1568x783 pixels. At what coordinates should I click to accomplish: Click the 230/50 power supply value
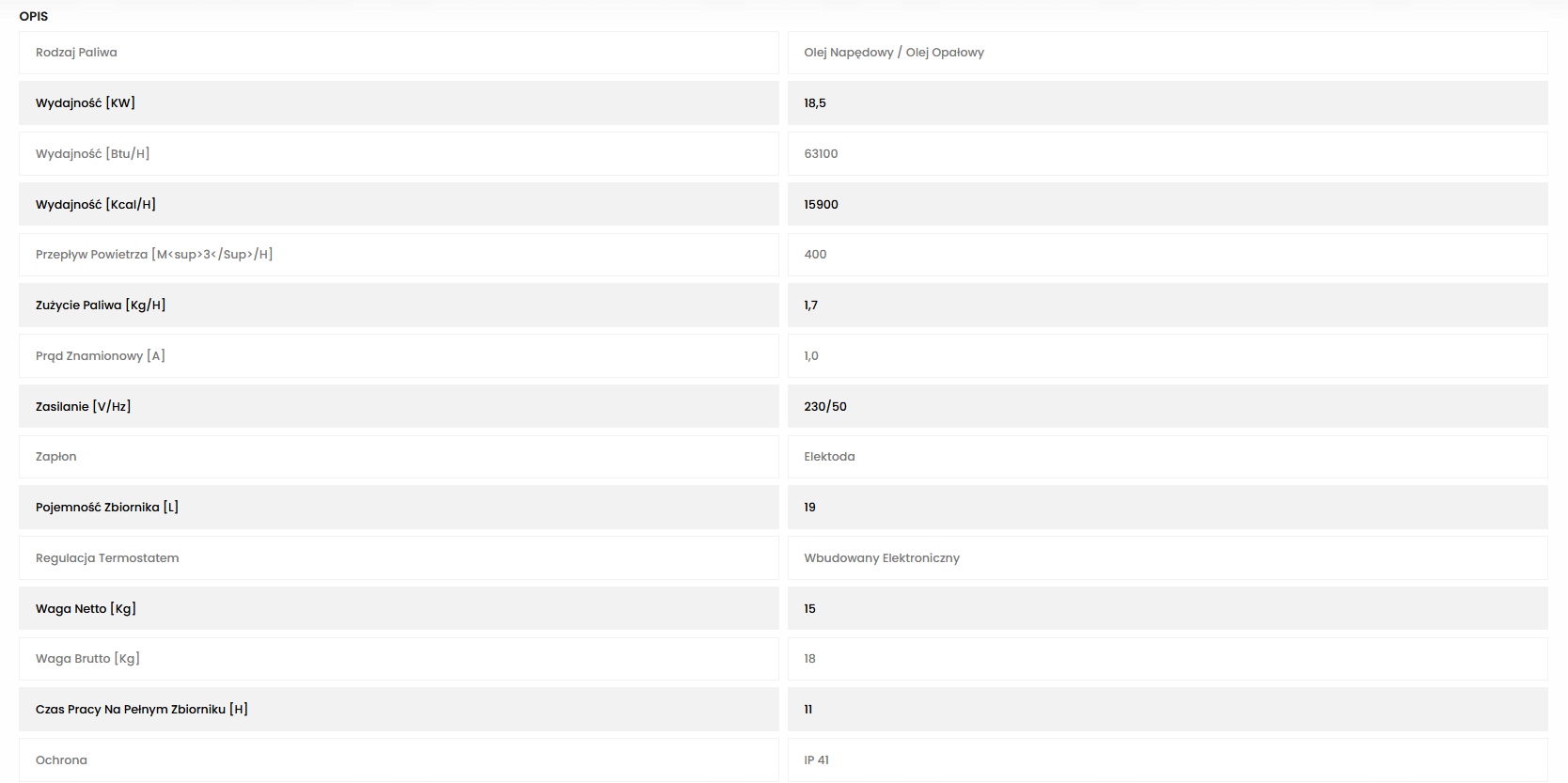click(825, 407)
